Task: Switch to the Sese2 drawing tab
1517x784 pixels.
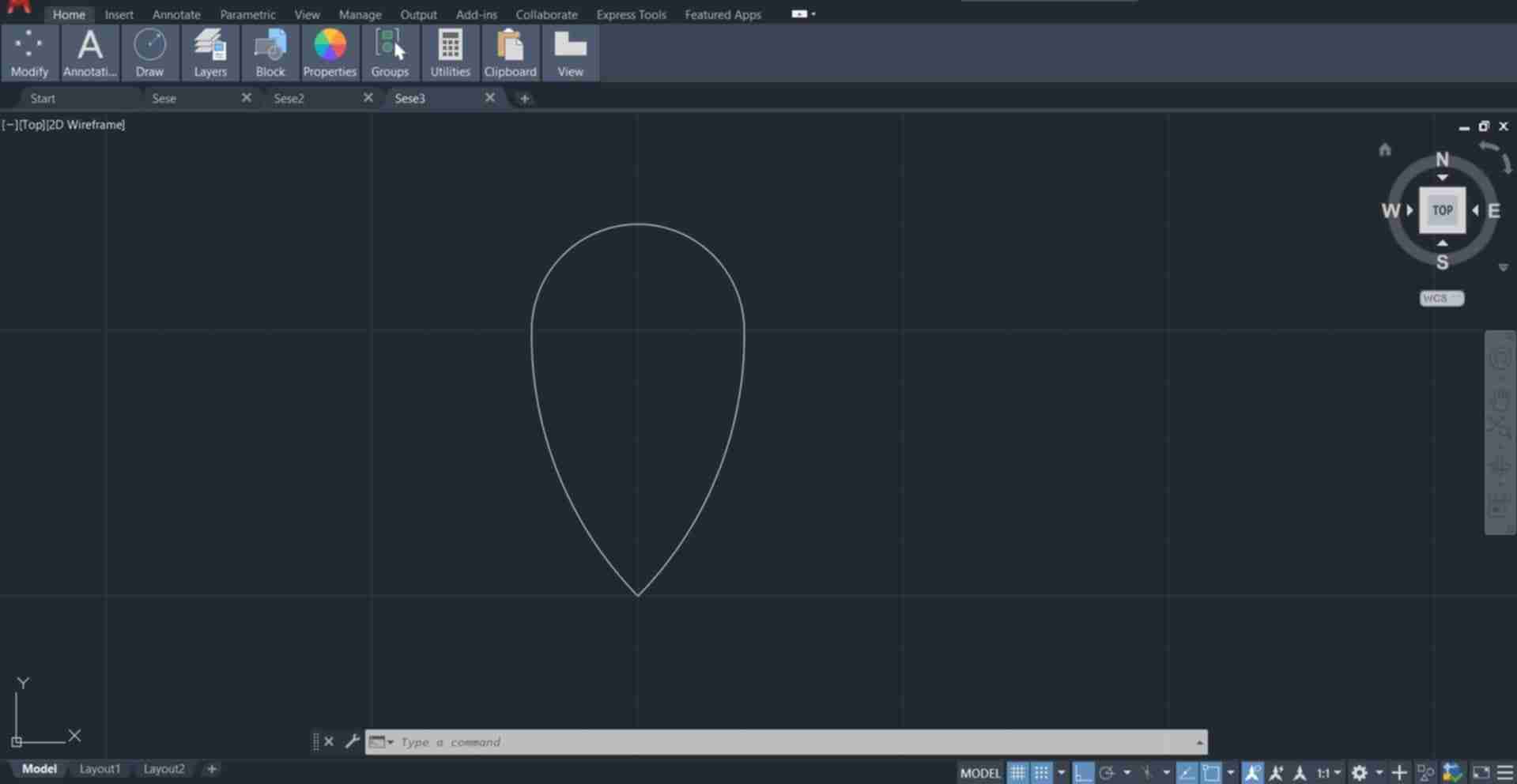Action: (x=289, y=98)
